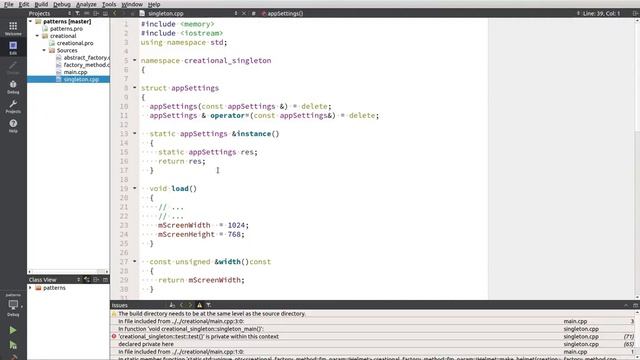Collapse the creational subproject folder

point(38,36)
